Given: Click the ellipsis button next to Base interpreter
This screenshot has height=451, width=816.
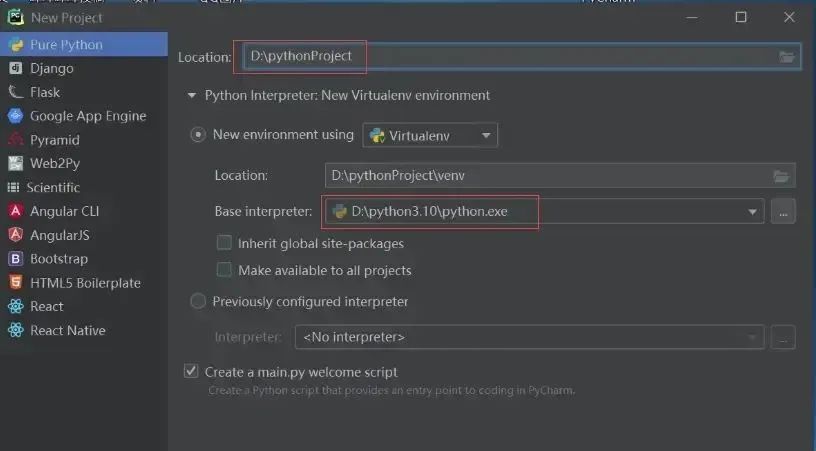Looking at the screenshot, I should (783, 211).
